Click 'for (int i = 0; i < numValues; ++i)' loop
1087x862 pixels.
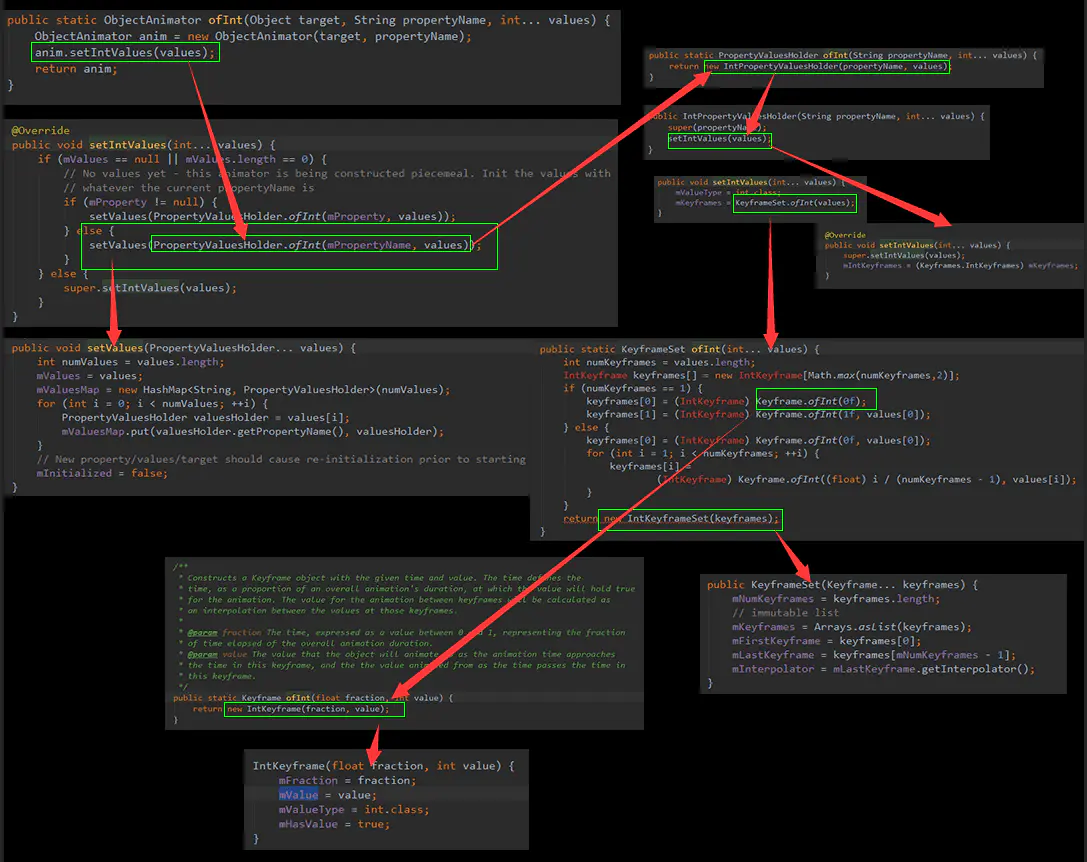tap(153, 404)
